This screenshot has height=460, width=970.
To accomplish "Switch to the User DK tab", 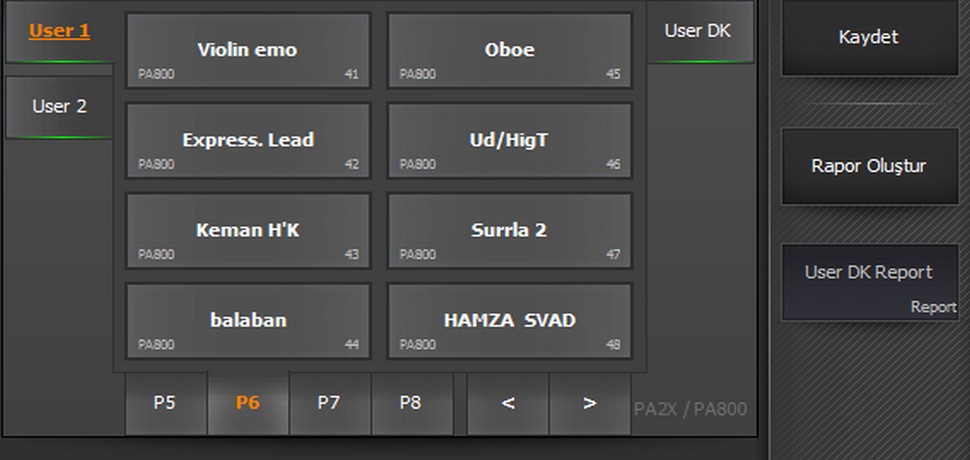I will pos(697,31).
